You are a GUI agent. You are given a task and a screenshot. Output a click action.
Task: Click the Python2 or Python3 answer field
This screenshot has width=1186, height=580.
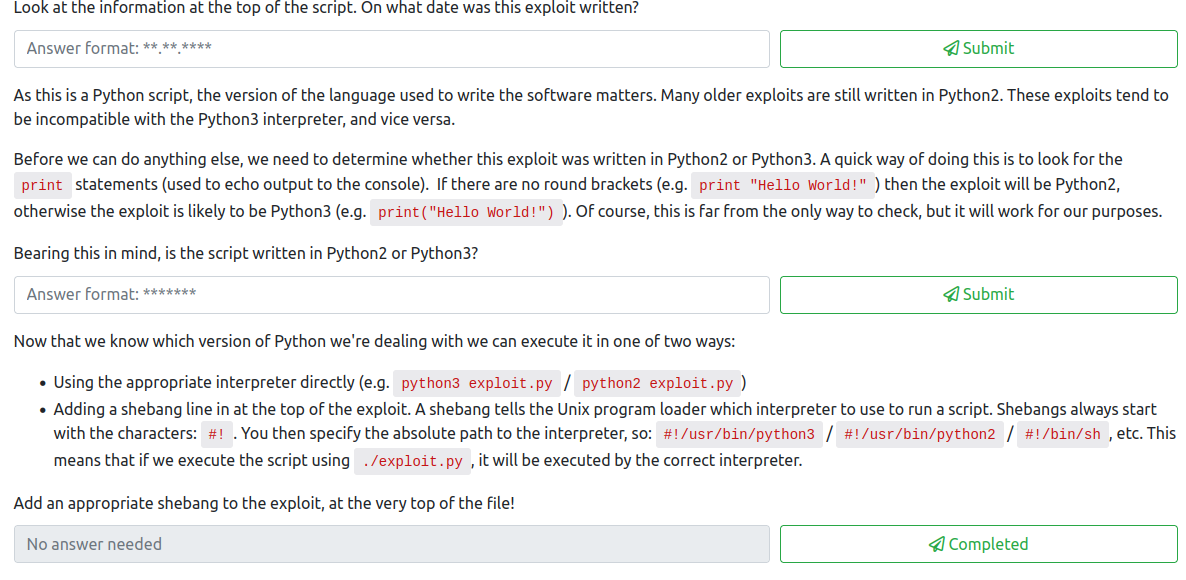click(391, 295)
